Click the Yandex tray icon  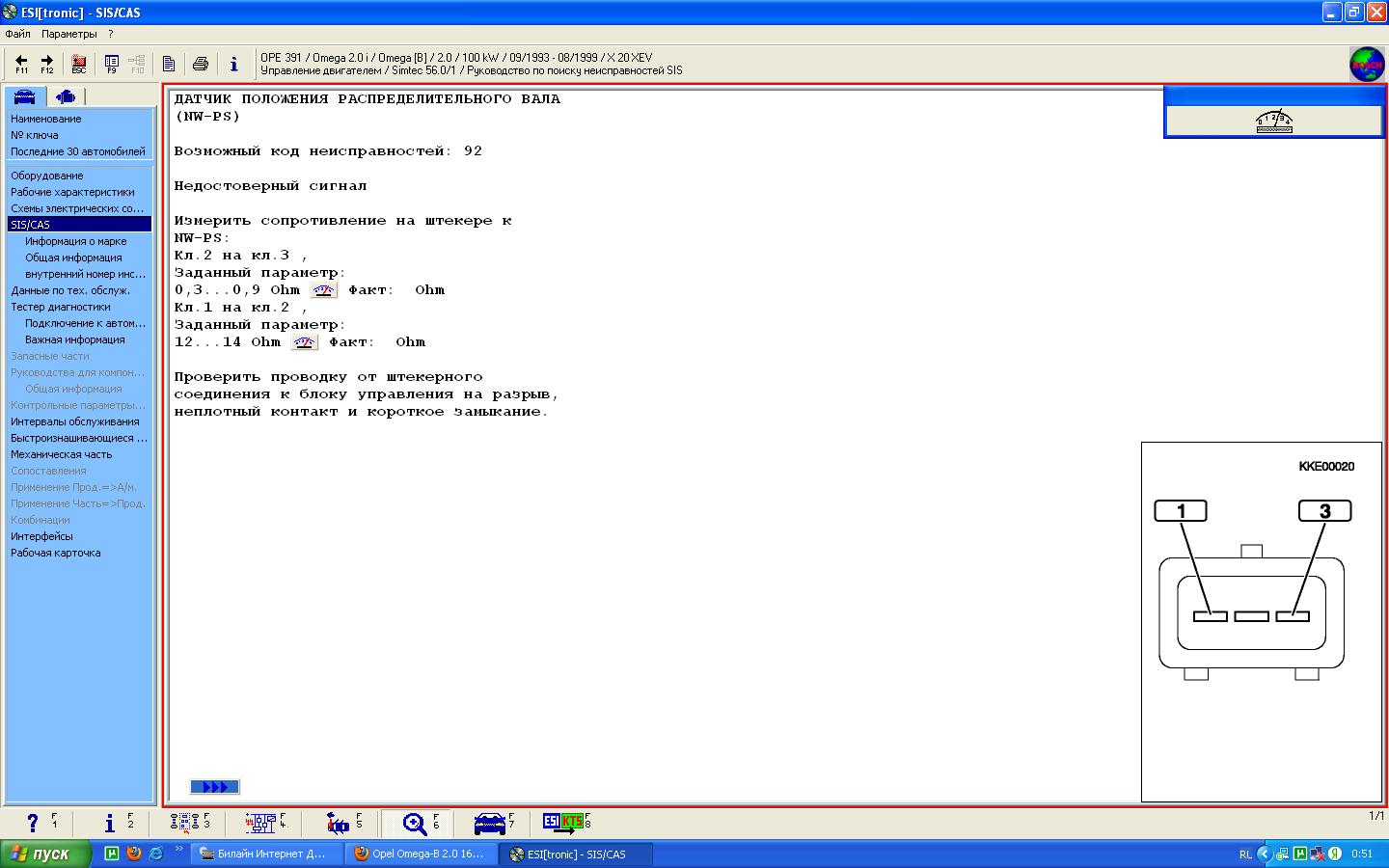1335,854
